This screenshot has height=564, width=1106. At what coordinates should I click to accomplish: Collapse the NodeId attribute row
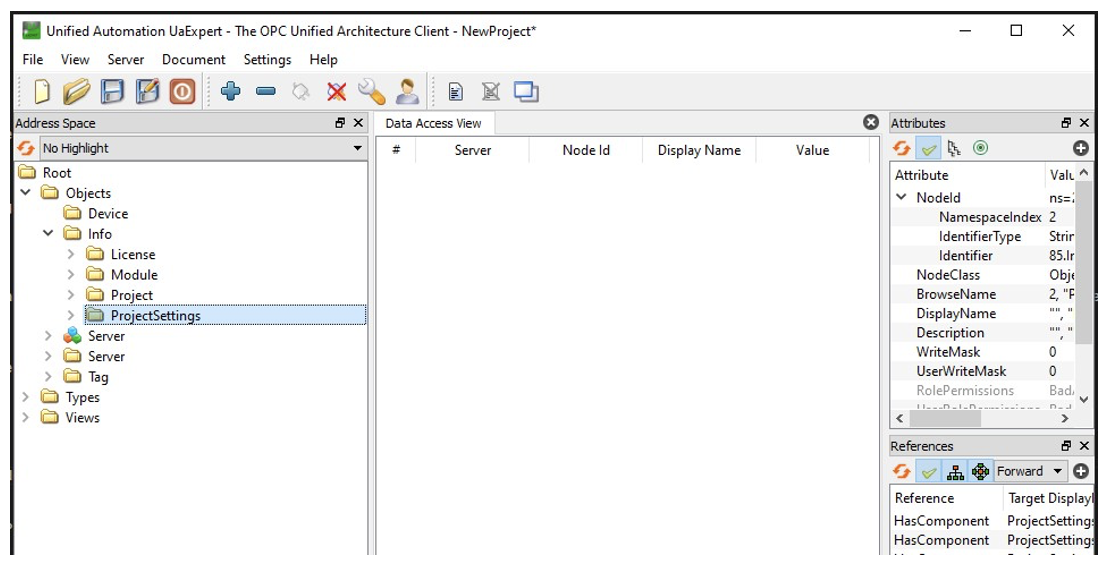click(x=902, y=198)
